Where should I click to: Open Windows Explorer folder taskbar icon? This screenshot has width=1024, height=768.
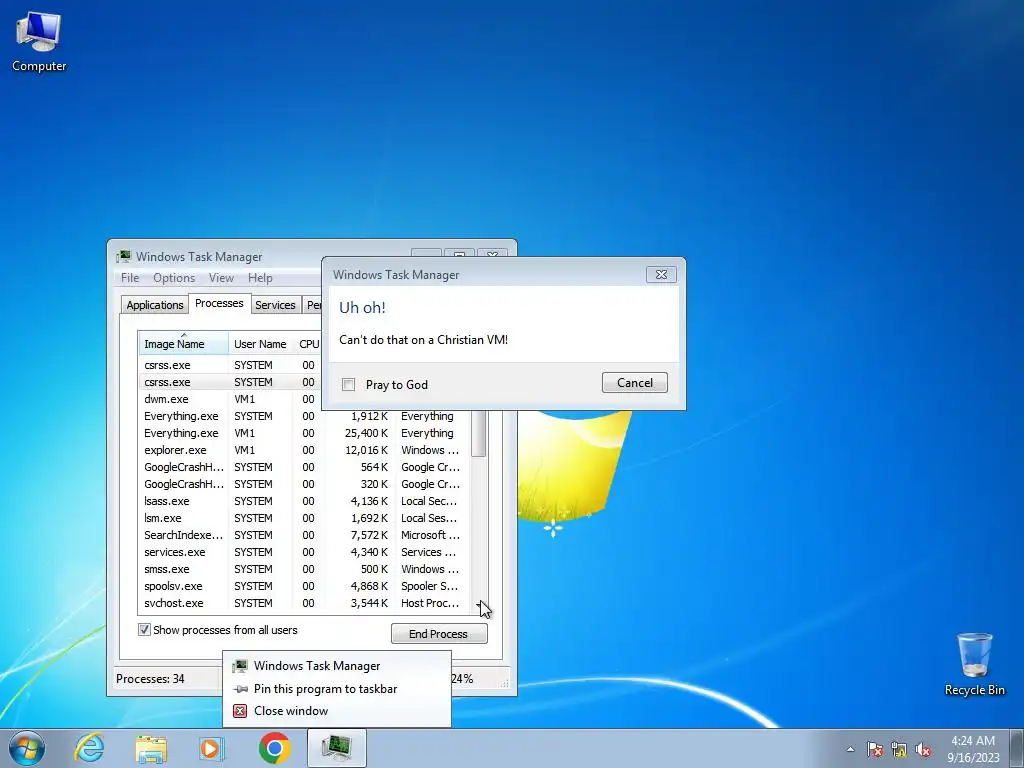(x=151, y=748)
